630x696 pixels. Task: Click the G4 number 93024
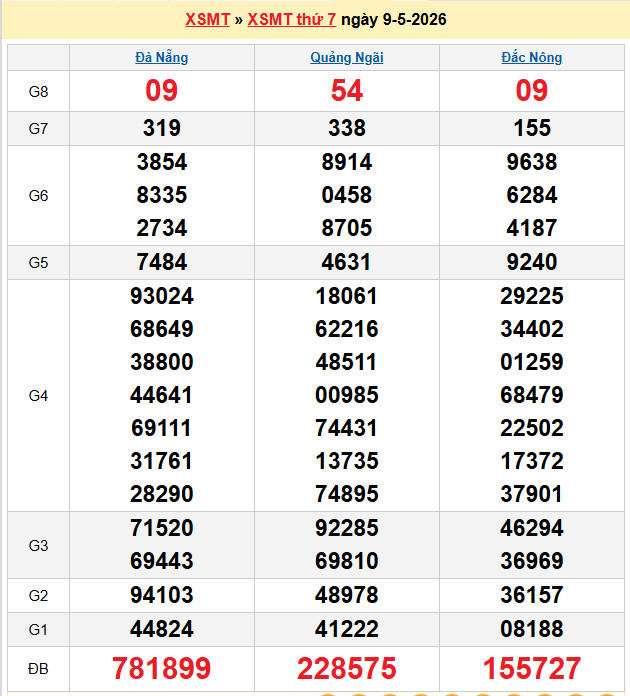pyautogui.click(x=162, y=296)
